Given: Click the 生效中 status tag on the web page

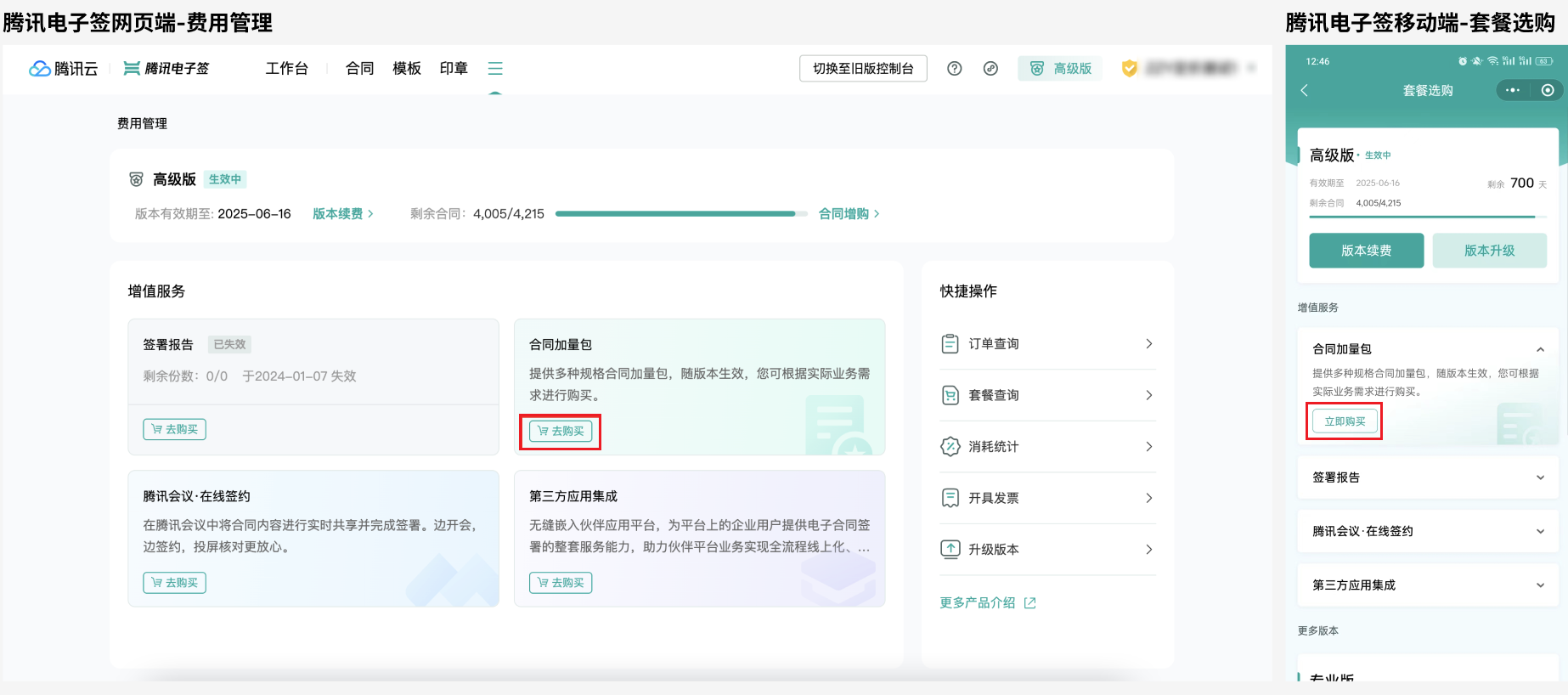Looking at the screenshot, I should click(x=225, y=179).
